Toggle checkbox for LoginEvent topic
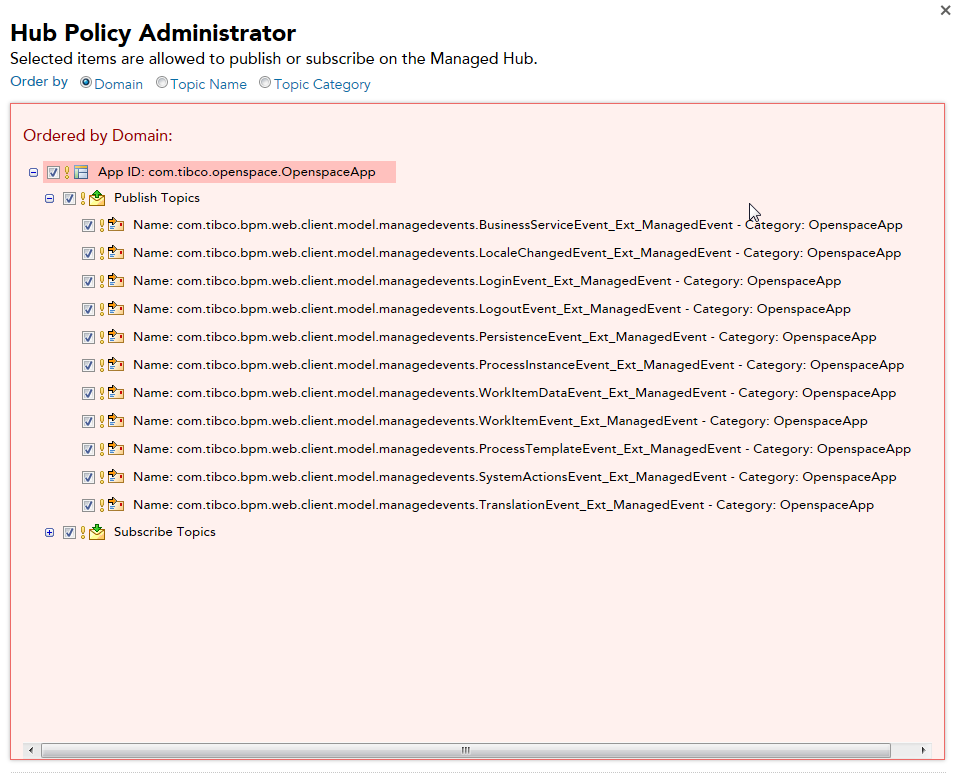The height and width of the screenshot is (782, 957). (x=88, y=281)
